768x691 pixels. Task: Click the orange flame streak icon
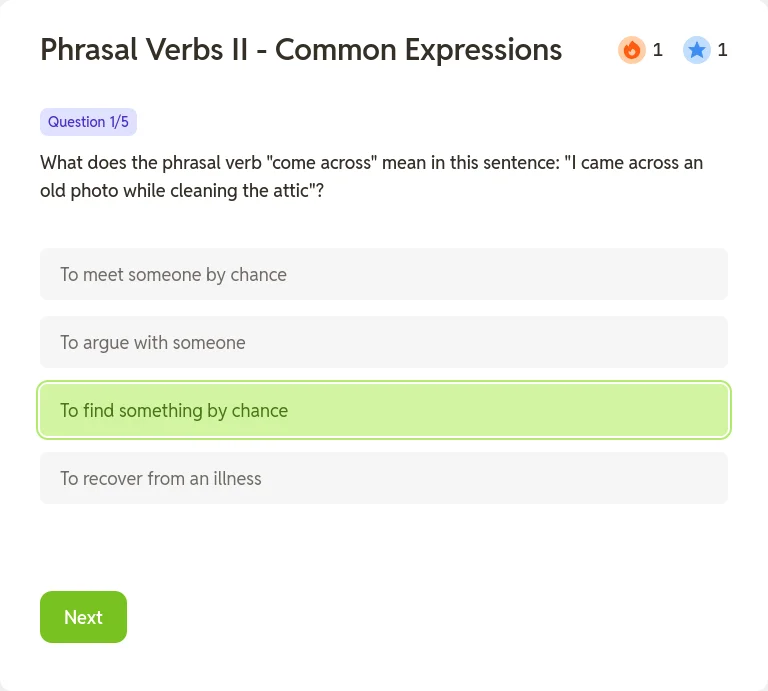(631, 50)
